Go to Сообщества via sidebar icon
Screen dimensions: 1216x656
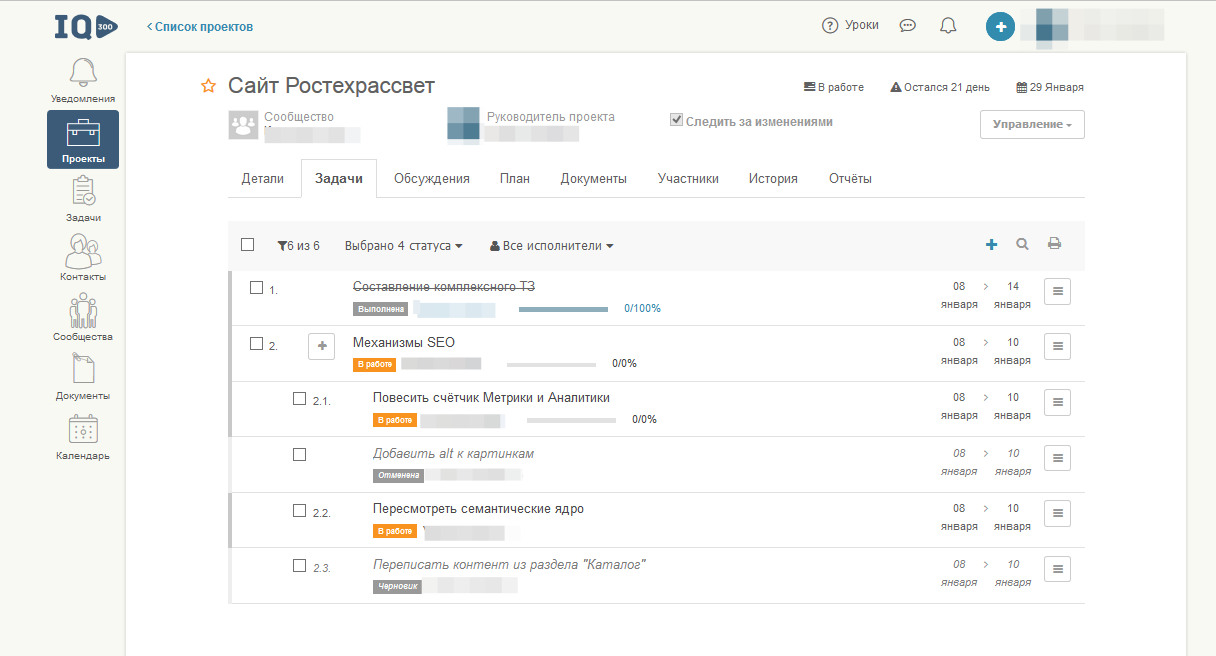pyautogui.click(x=83, y=314)
